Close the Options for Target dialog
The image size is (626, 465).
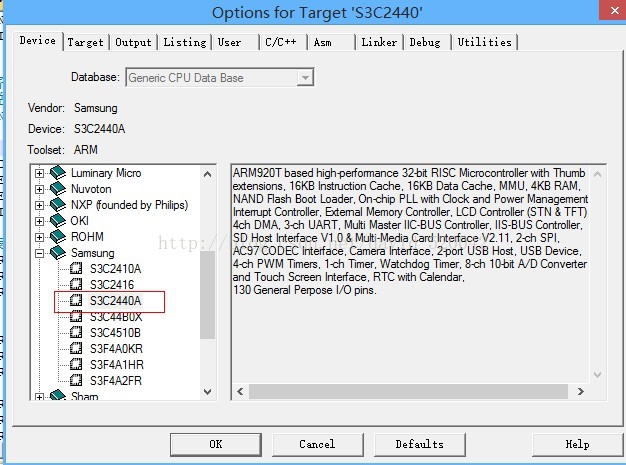pyautogui.click(x=613, y=10)
